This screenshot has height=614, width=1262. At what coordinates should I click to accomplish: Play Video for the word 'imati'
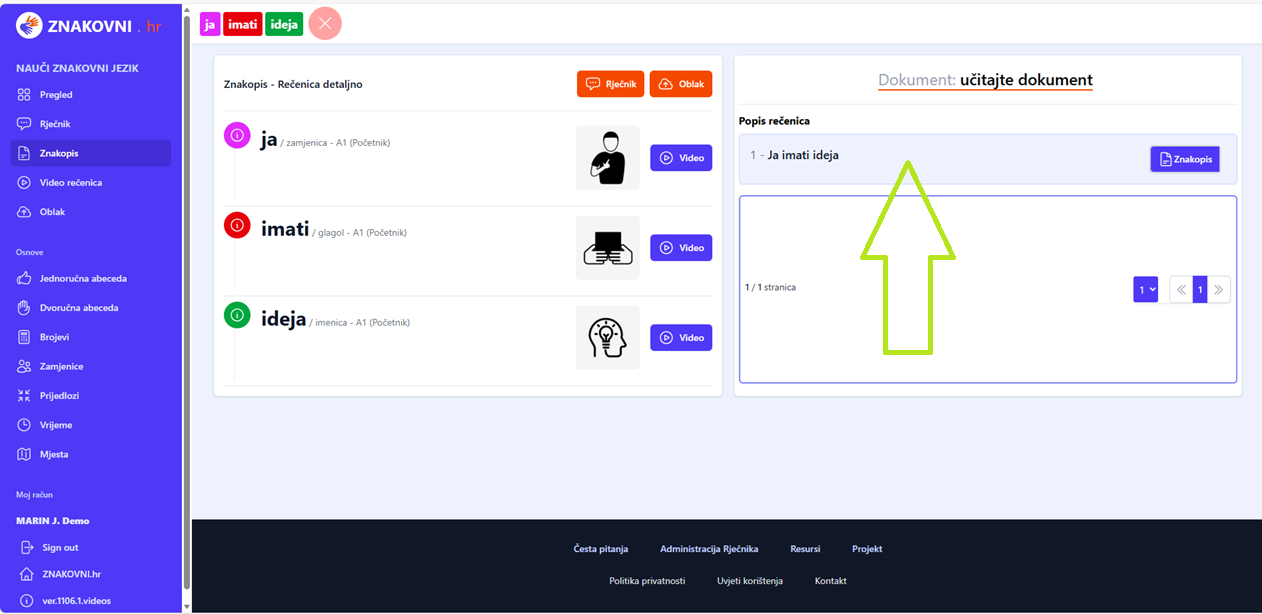coord(681,248)
